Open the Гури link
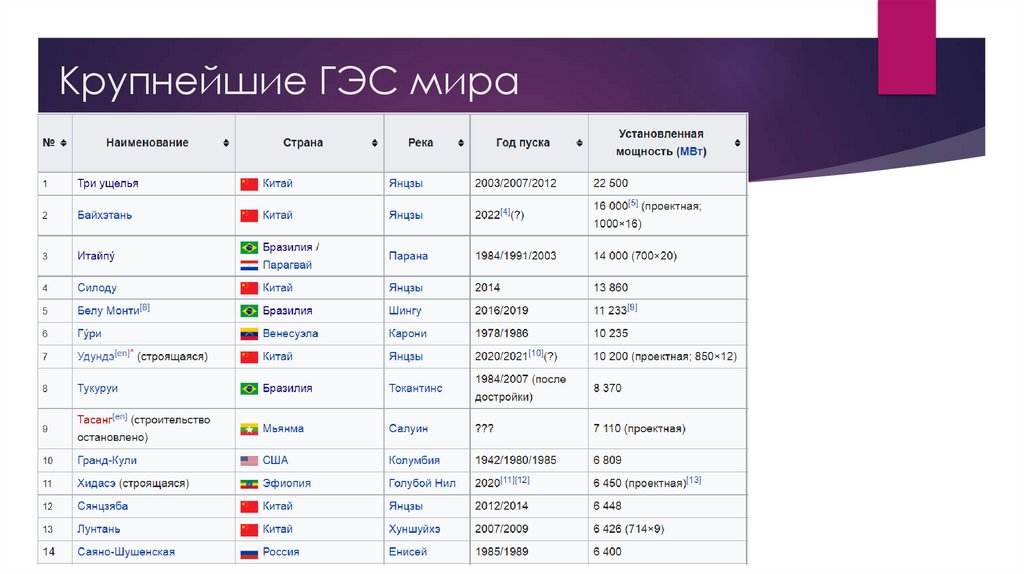The image size is (1024, 574). tap(89, 333)
